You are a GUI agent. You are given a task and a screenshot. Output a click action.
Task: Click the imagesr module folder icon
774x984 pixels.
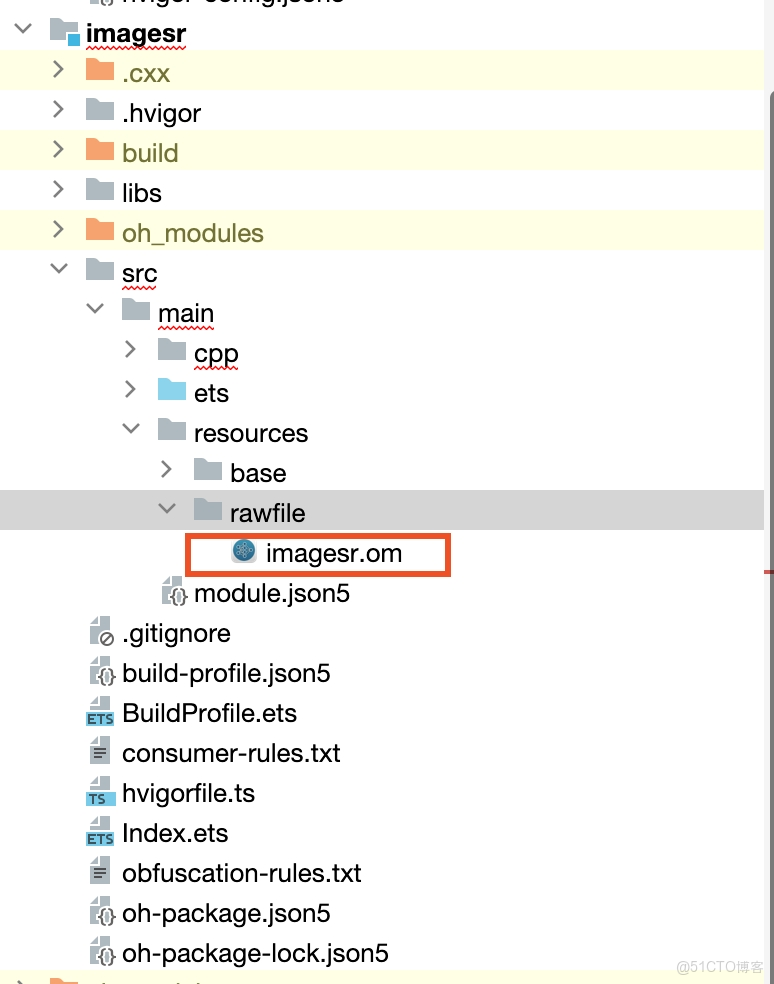(x=65, y=33)
